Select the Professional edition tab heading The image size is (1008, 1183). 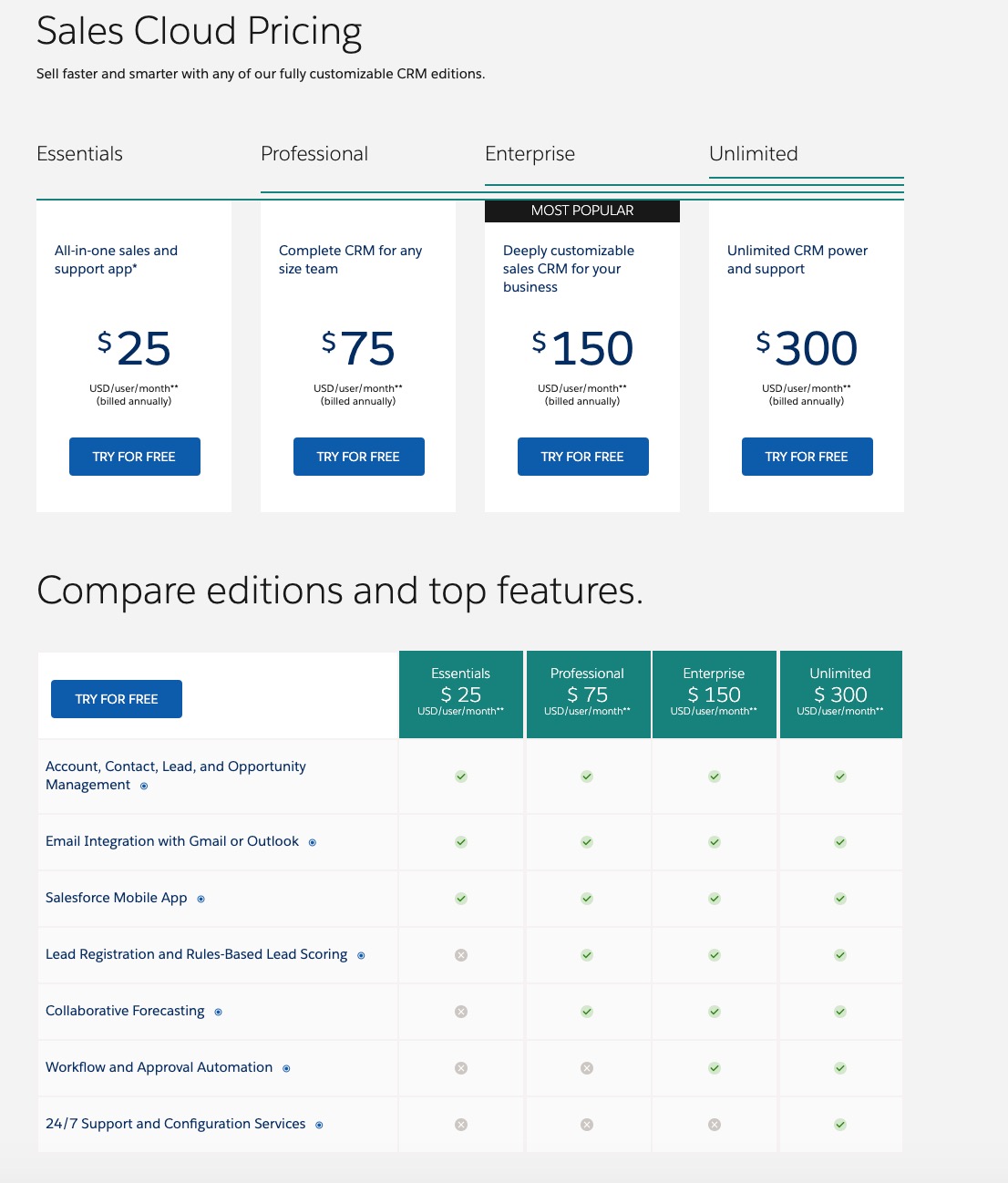pos(314,153)
